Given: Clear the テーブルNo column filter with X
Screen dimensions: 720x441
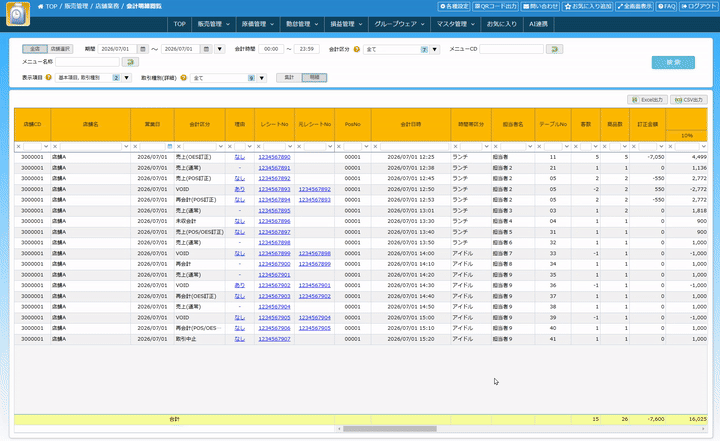Looking at the screenshot, I should 539,147.
